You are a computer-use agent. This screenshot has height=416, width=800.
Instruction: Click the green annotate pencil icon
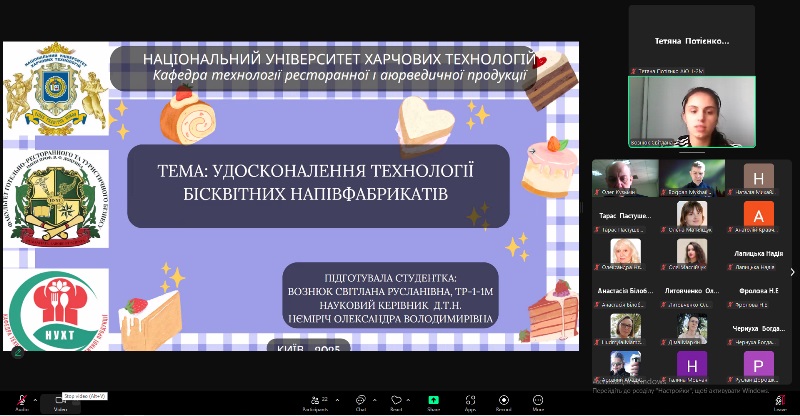[x=18, y=352]
